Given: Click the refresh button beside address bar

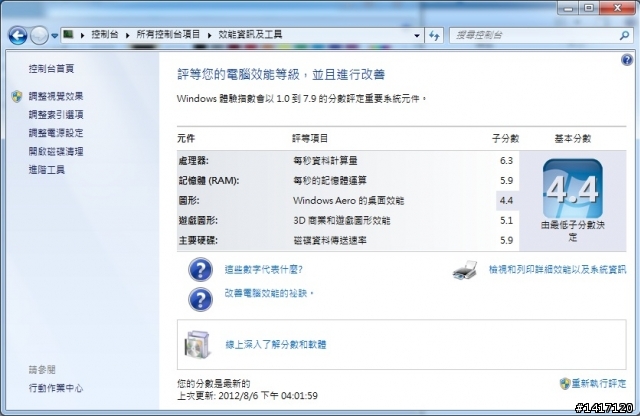Looking at the screenshot, I should (x=434, y=36).
